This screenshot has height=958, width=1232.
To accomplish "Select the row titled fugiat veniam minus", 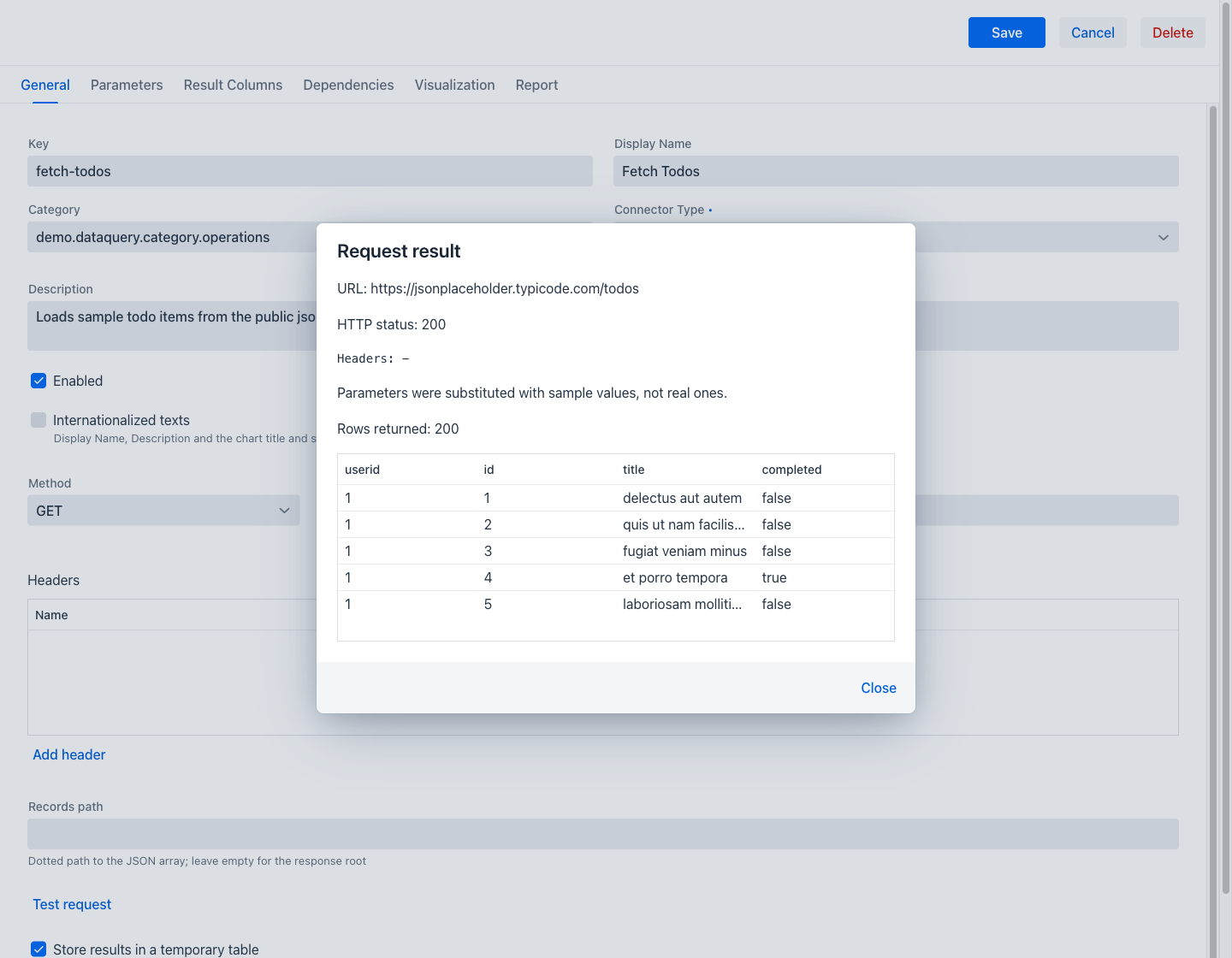I will 616,551.
